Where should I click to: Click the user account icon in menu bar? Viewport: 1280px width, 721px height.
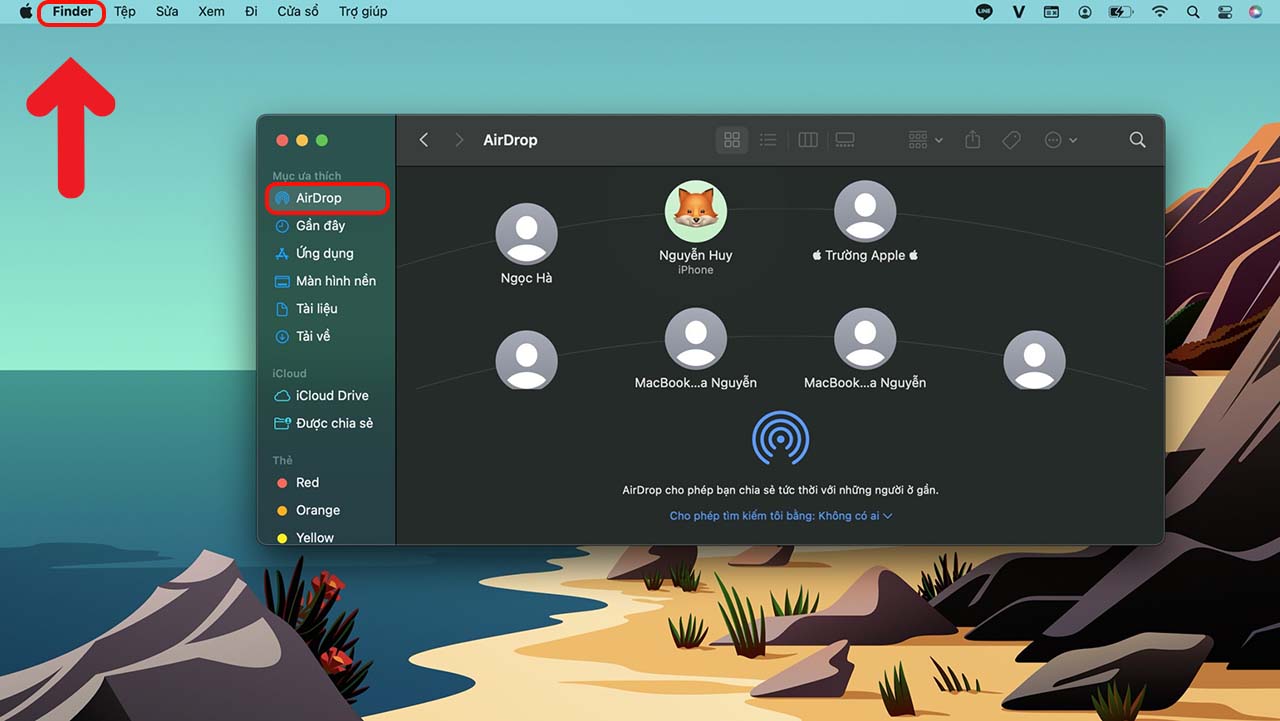[x=1085, y=12]
